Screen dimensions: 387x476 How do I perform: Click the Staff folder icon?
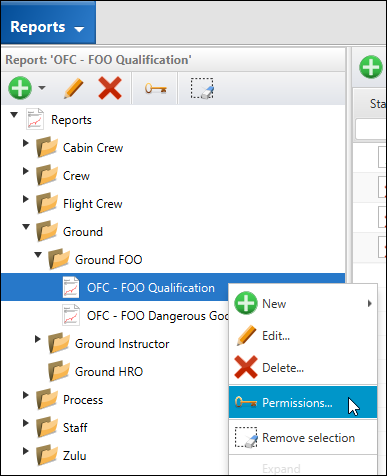[x=47, y=427]
